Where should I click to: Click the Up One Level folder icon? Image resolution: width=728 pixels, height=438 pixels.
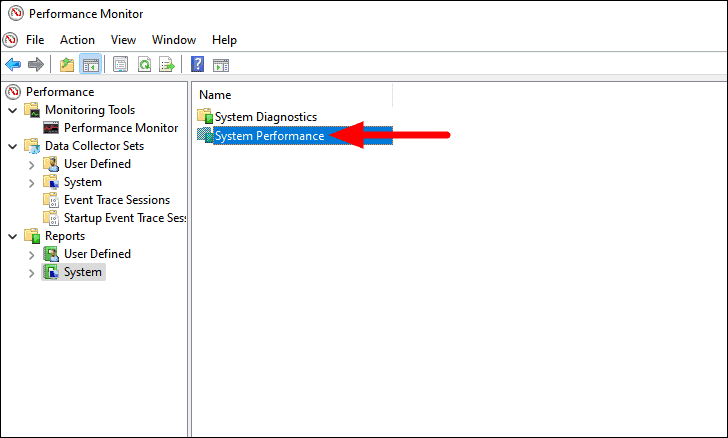(67, 65)
